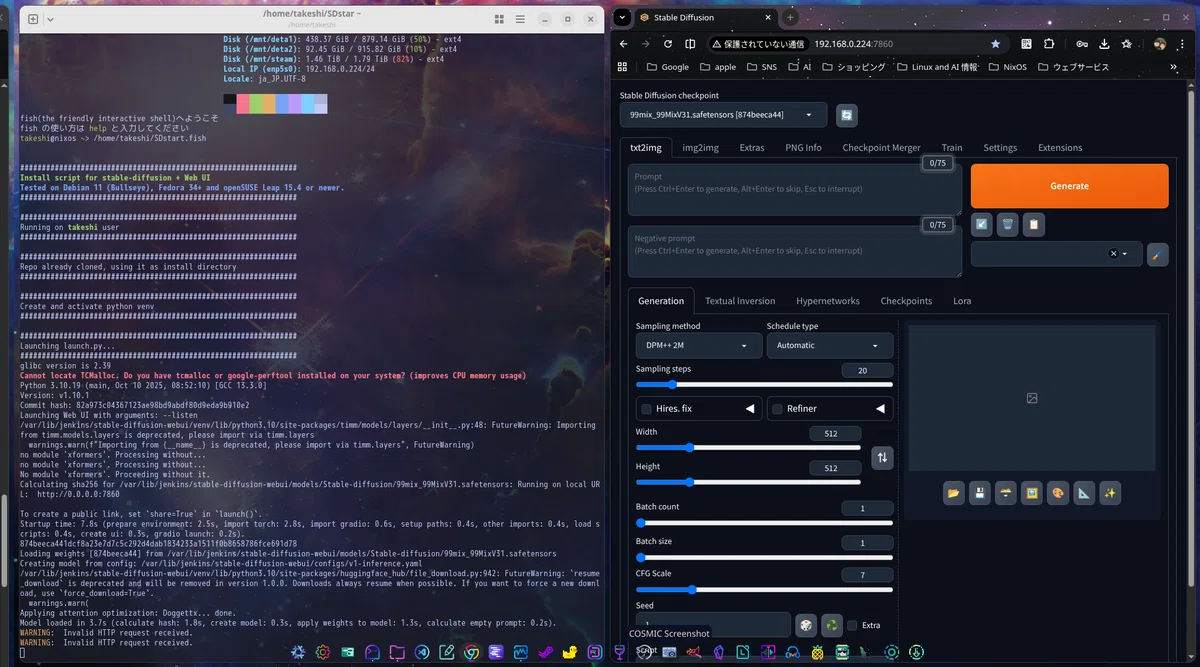The width and height of the screenshot is (1200, 667).
Task: Open a new browser tab with plus
Action: point(790,17)
